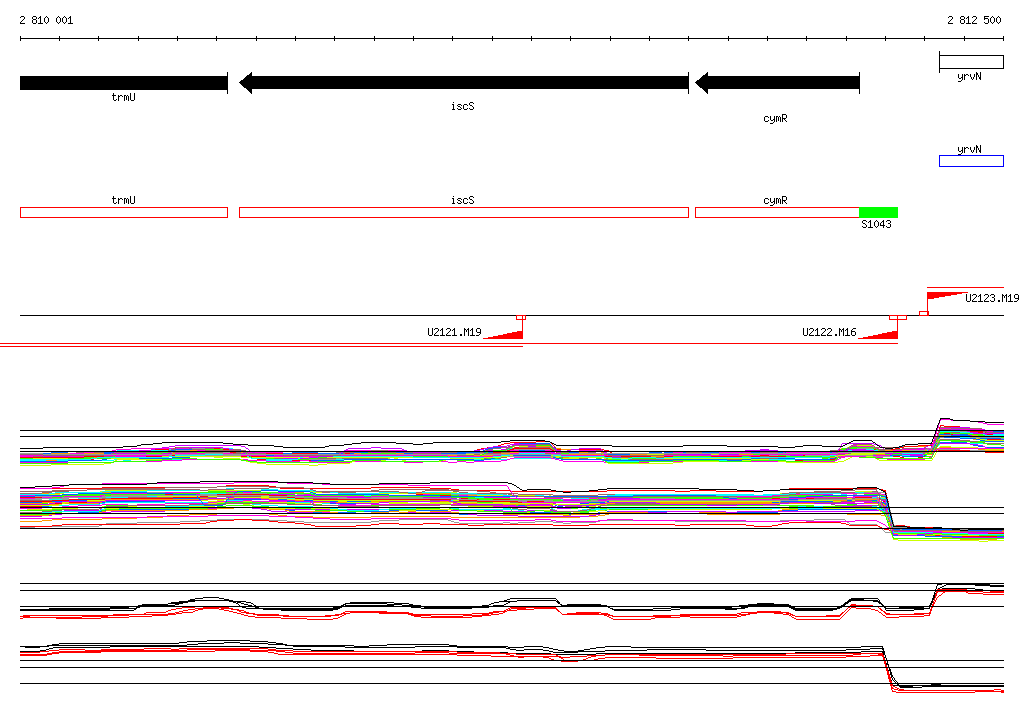Screen dimensions: 1024x714
Task: Click the trmU label under the black bar
Action: 123,97
